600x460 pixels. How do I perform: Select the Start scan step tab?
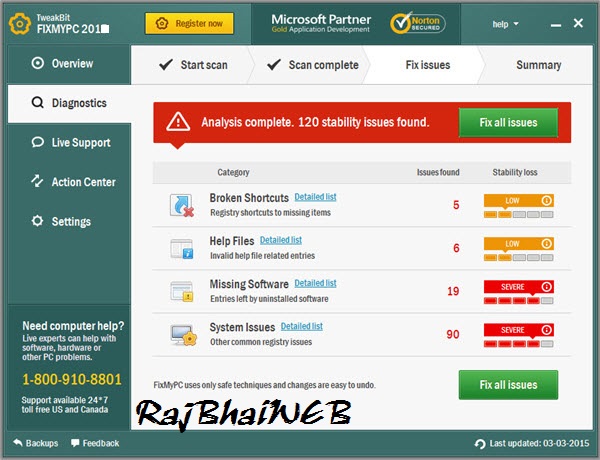tap(193, 65)
